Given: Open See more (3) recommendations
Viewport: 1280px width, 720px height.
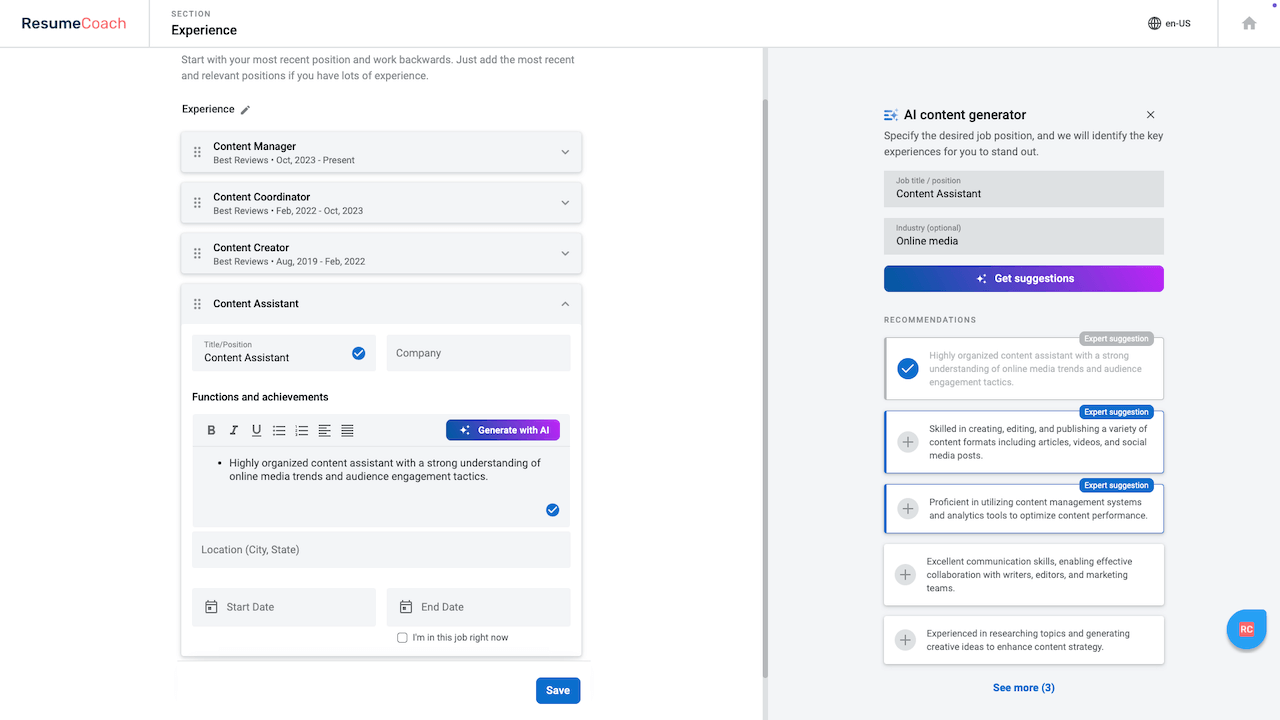Looking at the screenshot, I should click(x=1023, y=687).
